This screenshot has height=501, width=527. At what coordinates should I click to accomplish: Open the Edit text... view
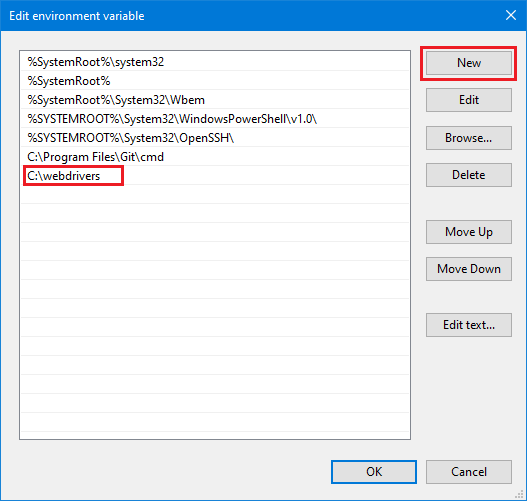point(469,325)
